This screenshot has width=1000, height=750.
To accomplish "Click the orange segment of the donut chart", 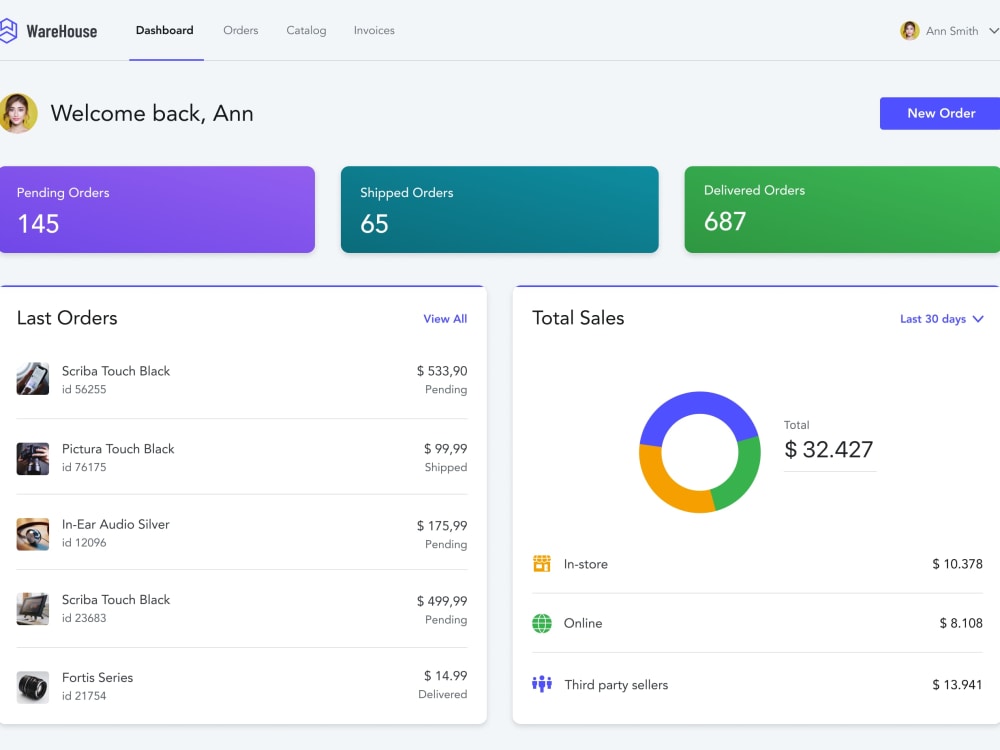I will pyautogui.click(x=663, y=486).
